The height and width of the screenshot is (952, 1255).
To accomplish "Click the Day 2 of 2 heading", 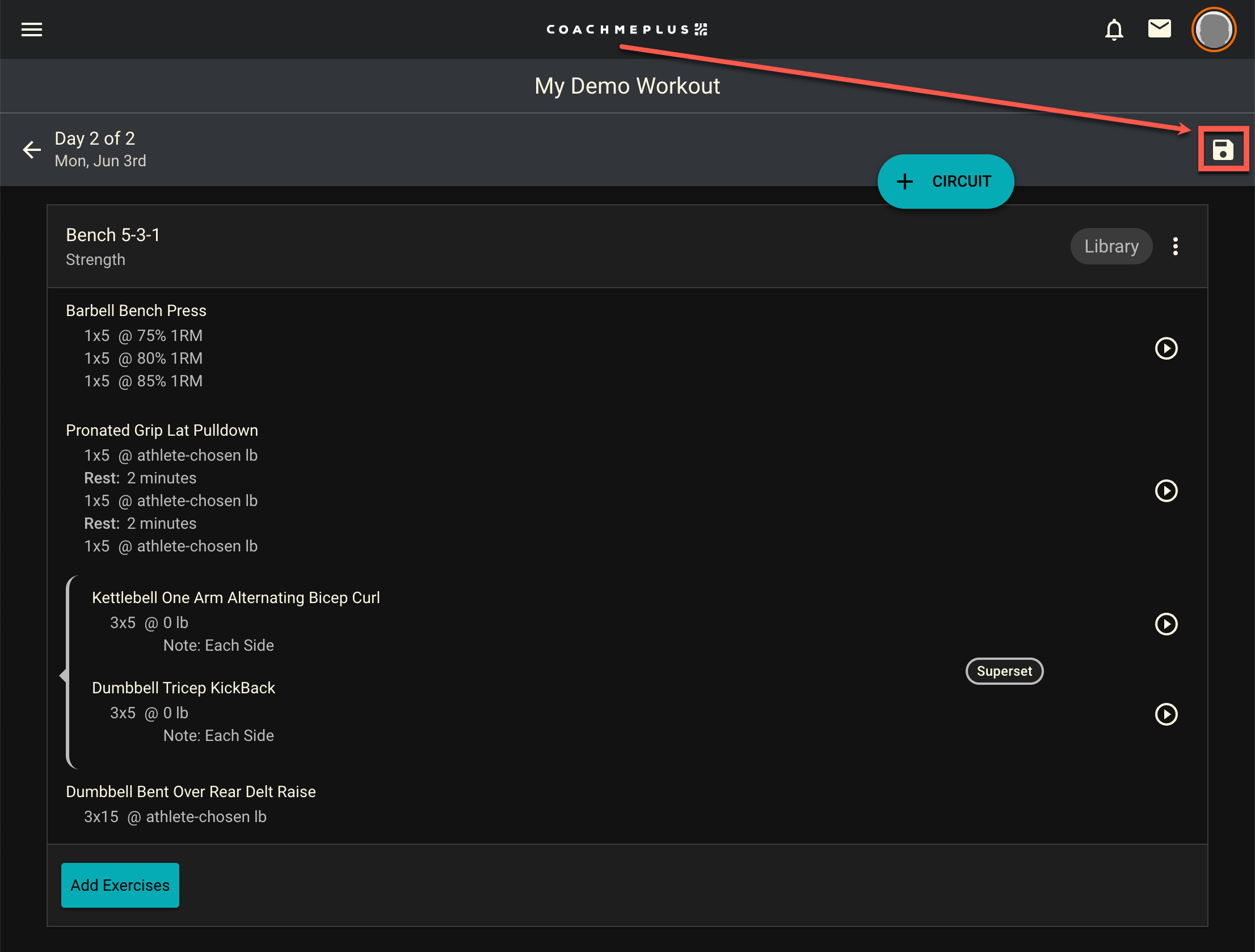I will pyautogui.click(x=95, y=138).
